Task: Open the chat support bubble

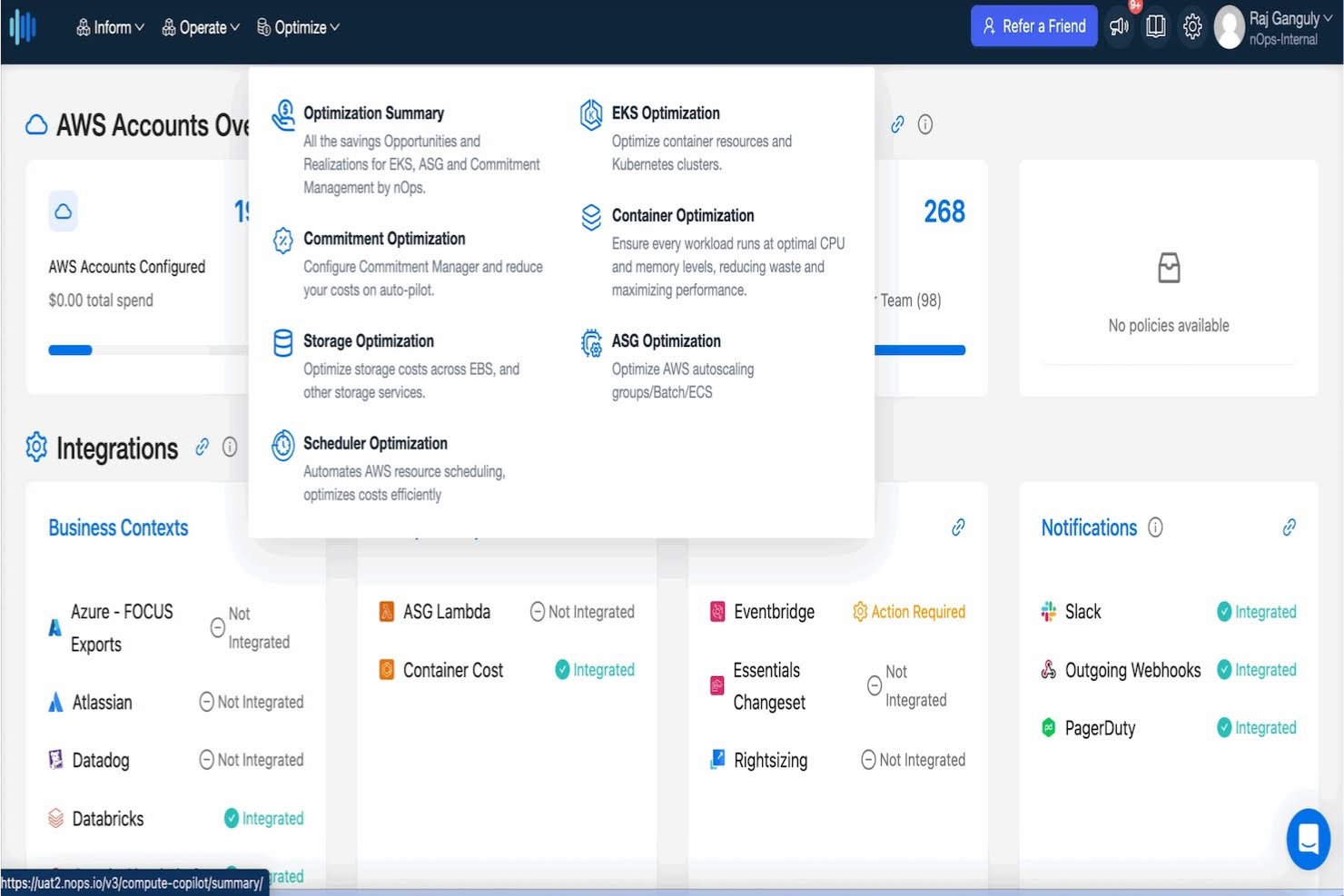Action: click(x=1309, y=838)
